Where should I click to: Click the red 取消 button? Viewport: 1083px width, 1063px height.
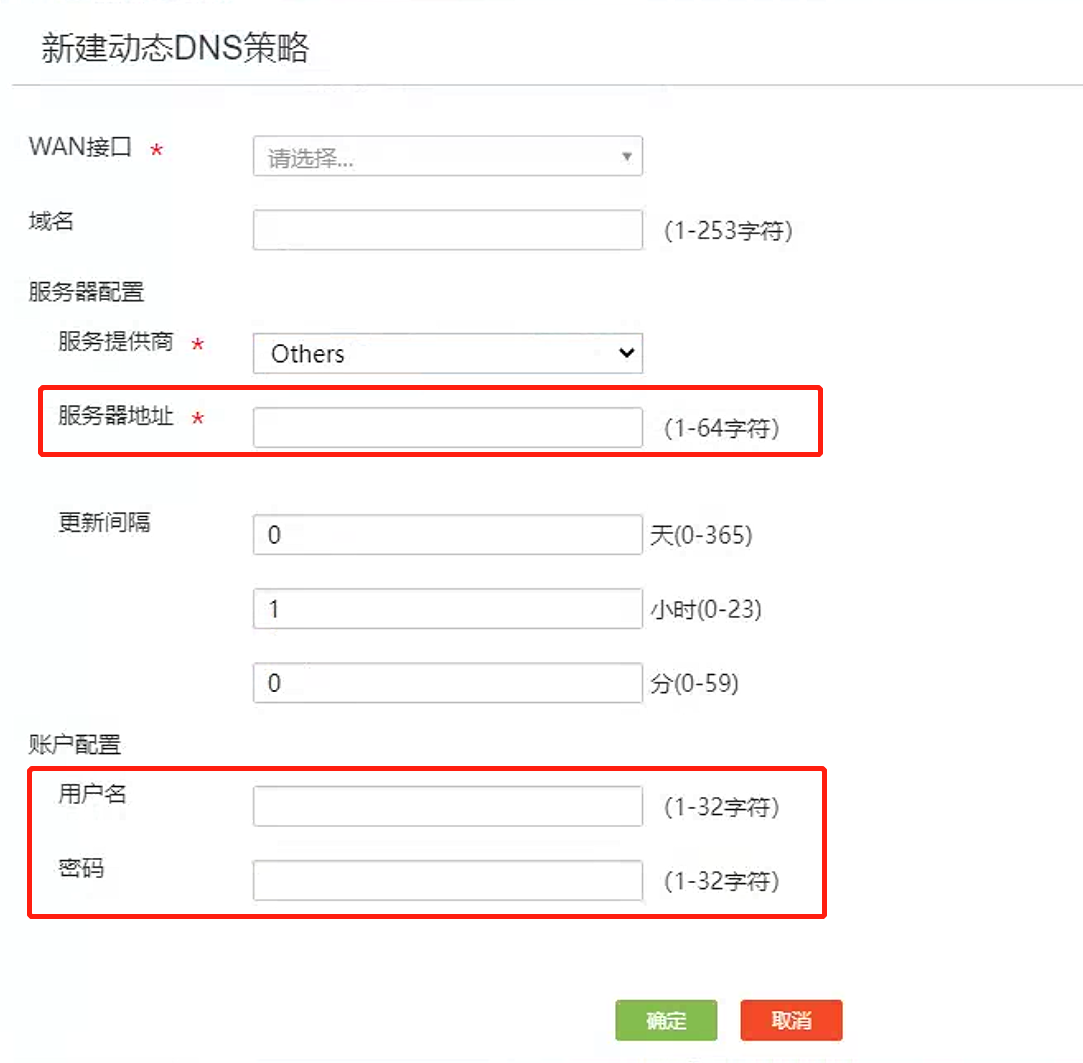(x=791, y=1020)
